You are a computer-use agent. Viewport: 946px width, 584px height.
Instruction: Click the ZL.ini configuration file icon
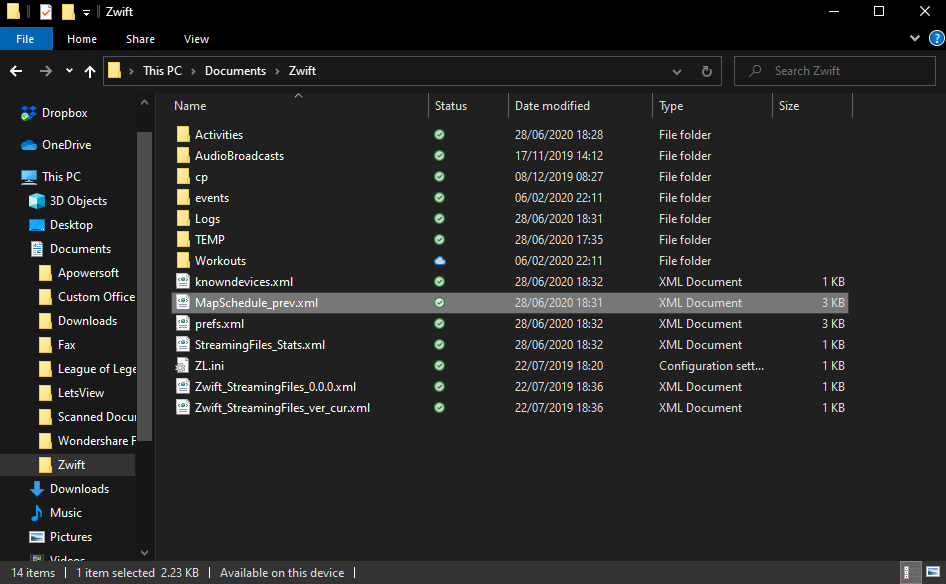coord(182,366)
